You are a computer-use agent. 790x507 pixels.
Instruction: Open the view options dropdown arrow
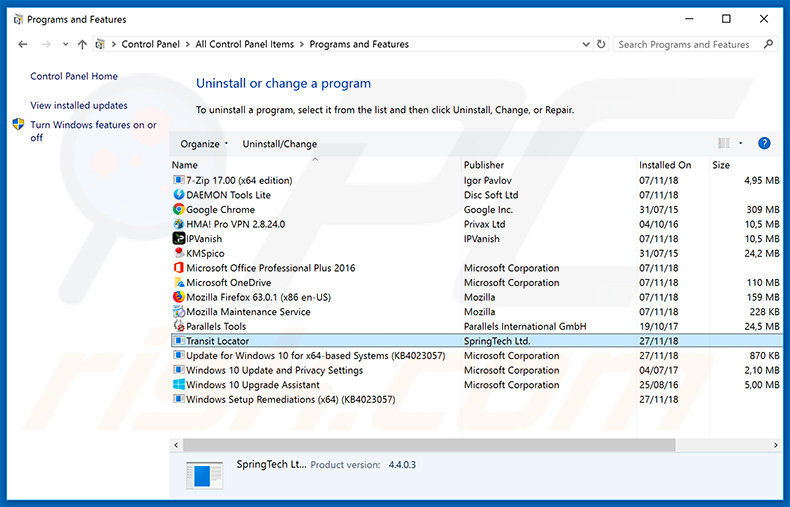click(x=740, y=144)
